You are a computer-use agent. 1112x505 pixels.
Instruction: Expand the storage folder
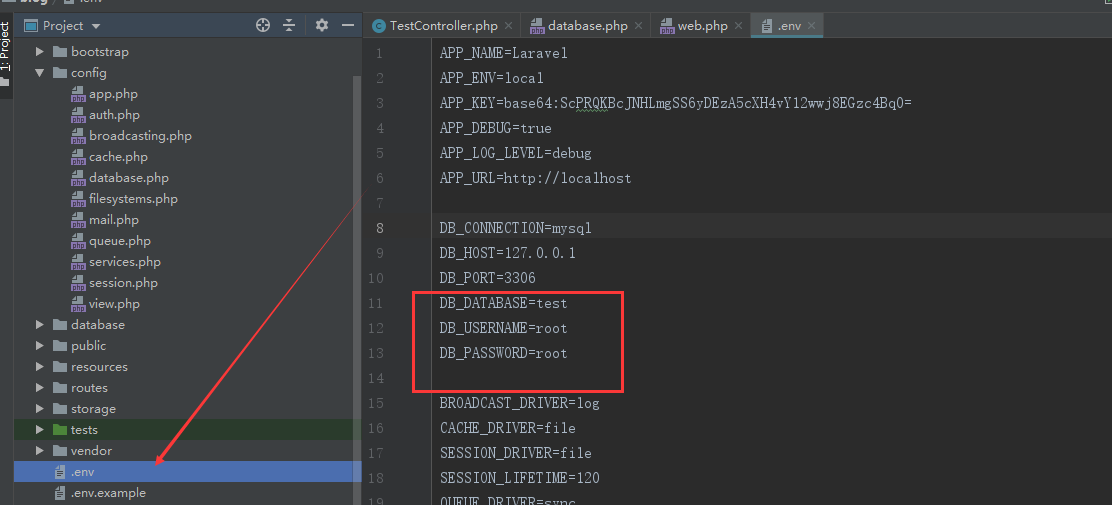pos(40,409)
